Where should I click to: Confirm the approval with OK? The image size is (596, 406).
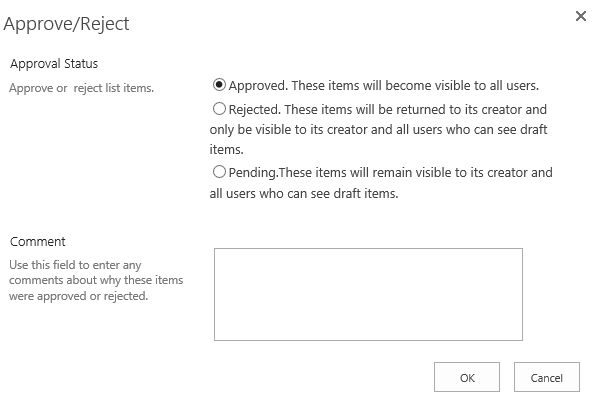(467, 377)
